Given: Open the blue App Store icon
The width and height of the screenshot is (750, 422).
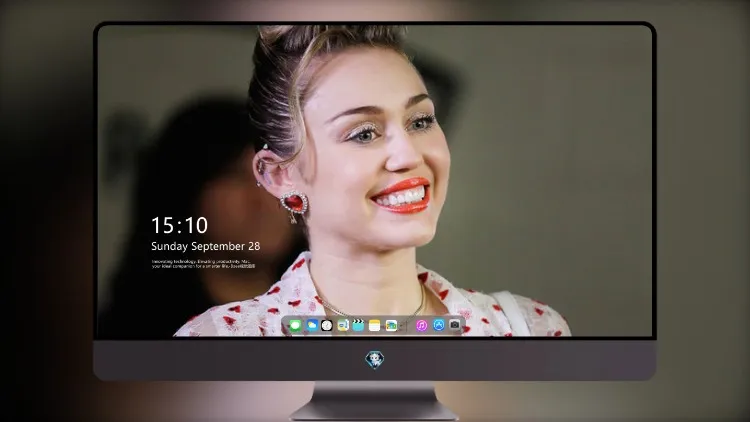Looking at the screenshot, I should point(439,325).
